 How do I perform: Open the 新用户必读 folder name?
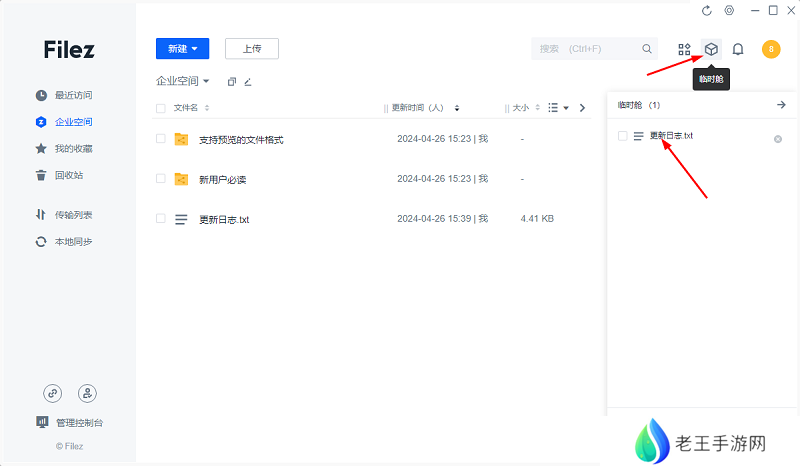(222, 180)
